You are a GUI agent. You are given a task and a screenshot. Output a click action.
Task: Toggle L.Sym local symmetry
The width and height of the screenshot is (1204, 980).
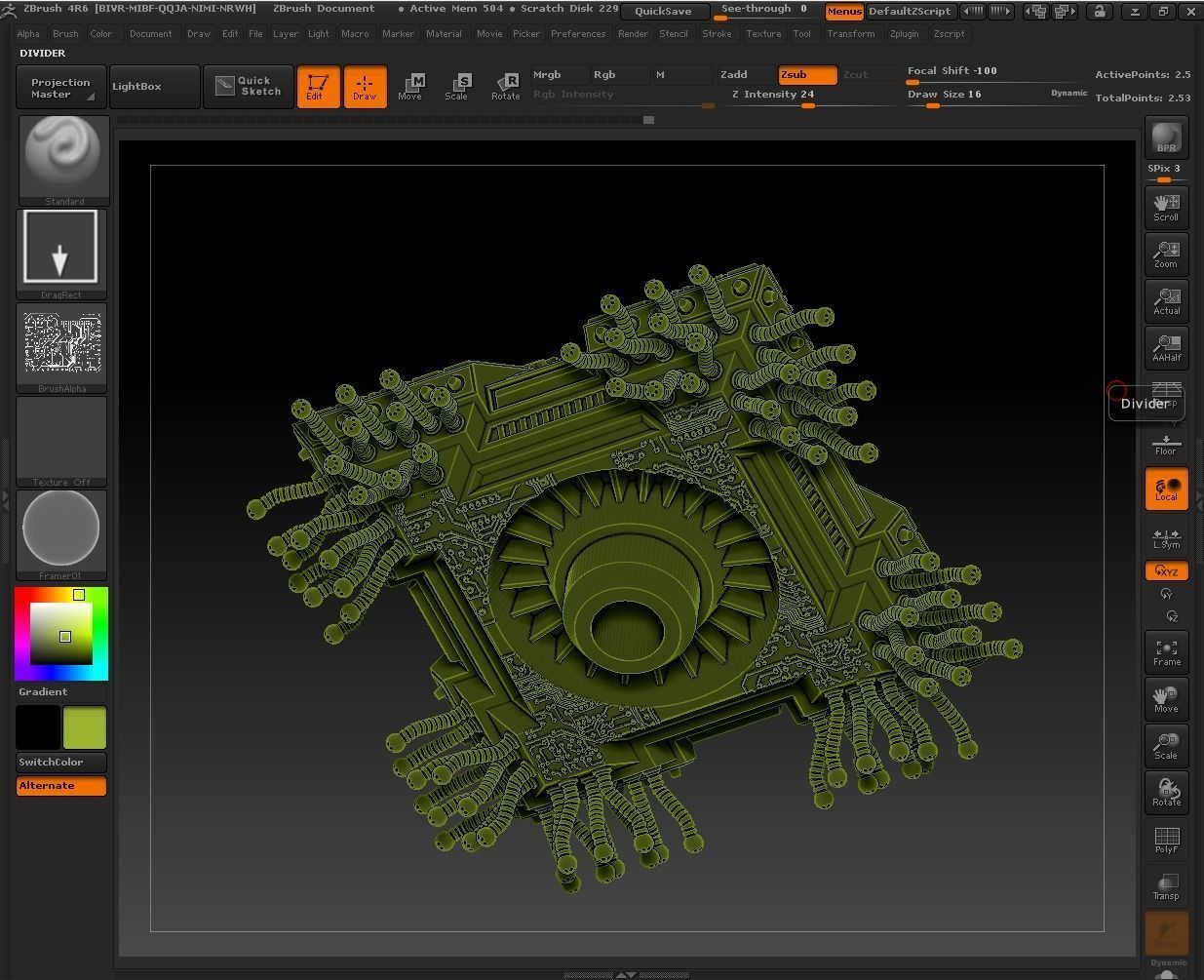click(x=1166, y=536)
